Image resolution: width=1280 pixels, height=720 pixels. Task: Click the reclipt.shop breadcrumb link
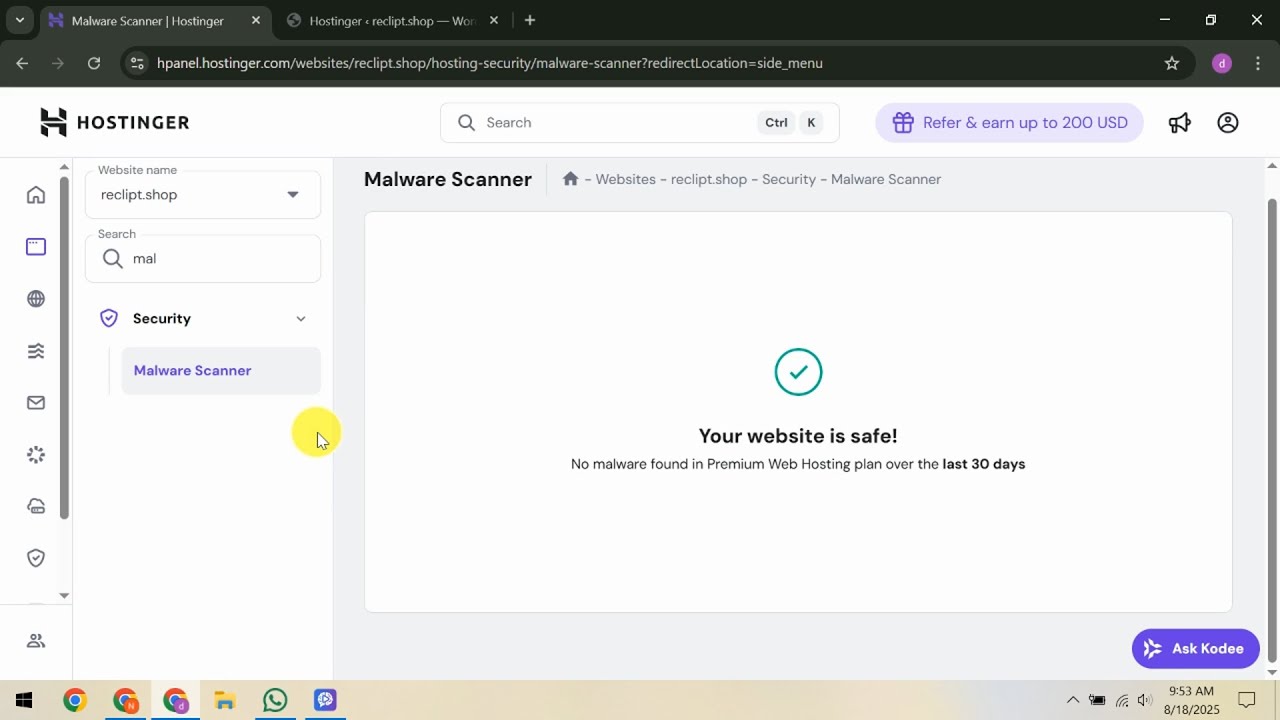[709, 179]
